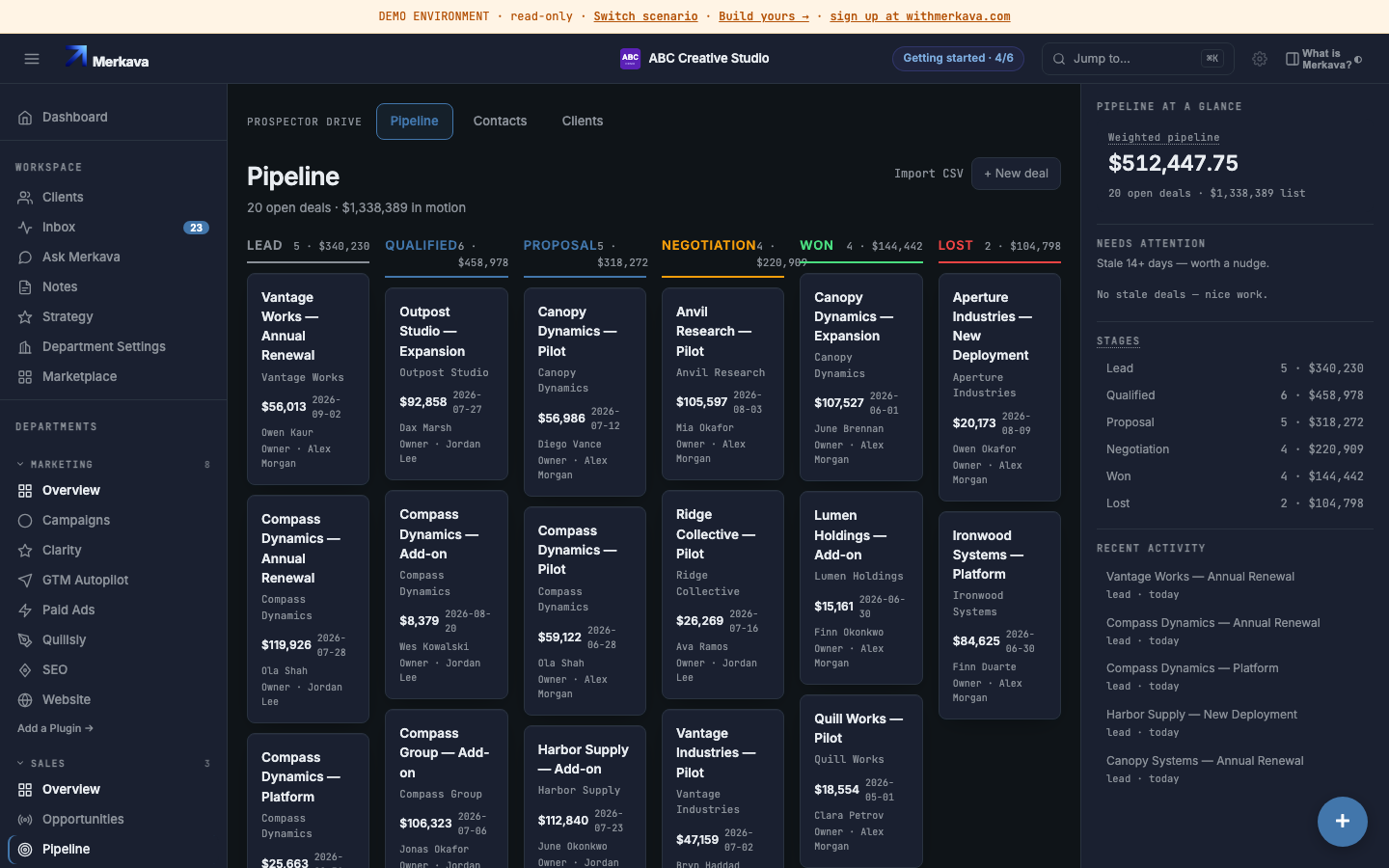Image resolution: width=1389 pixels, height=868 pixels.
Task: Open the Lumen Holdings Add-on deal card
Action: click(861, 588)
